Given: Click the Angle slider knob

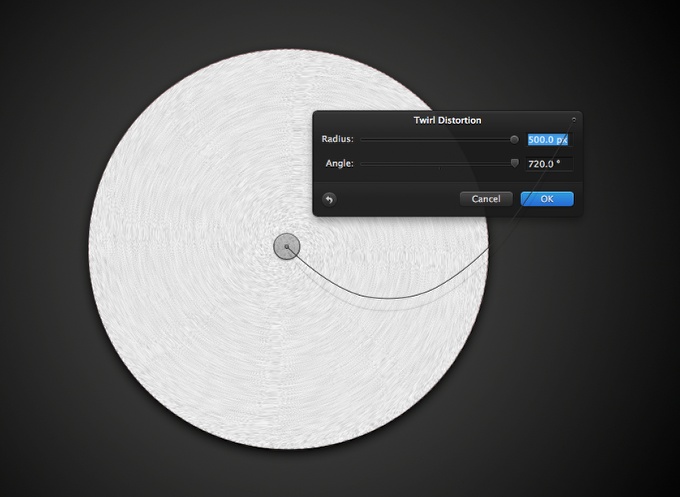Looking at the screenshot, I should click(x=515, y=163).
